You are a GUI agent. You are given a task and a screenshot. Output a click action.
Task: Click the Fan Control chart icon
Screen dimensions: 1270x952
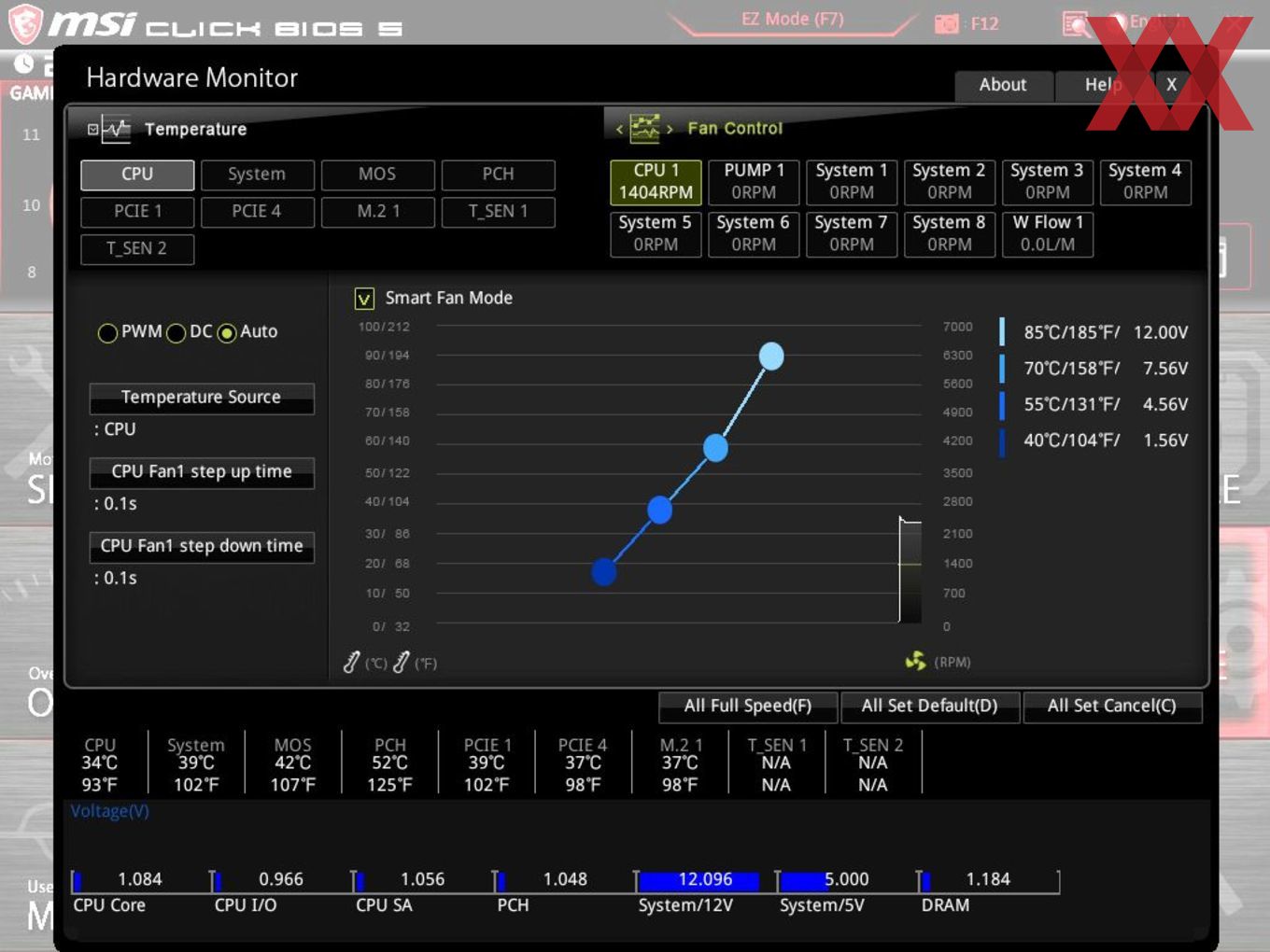click(644, 129)
